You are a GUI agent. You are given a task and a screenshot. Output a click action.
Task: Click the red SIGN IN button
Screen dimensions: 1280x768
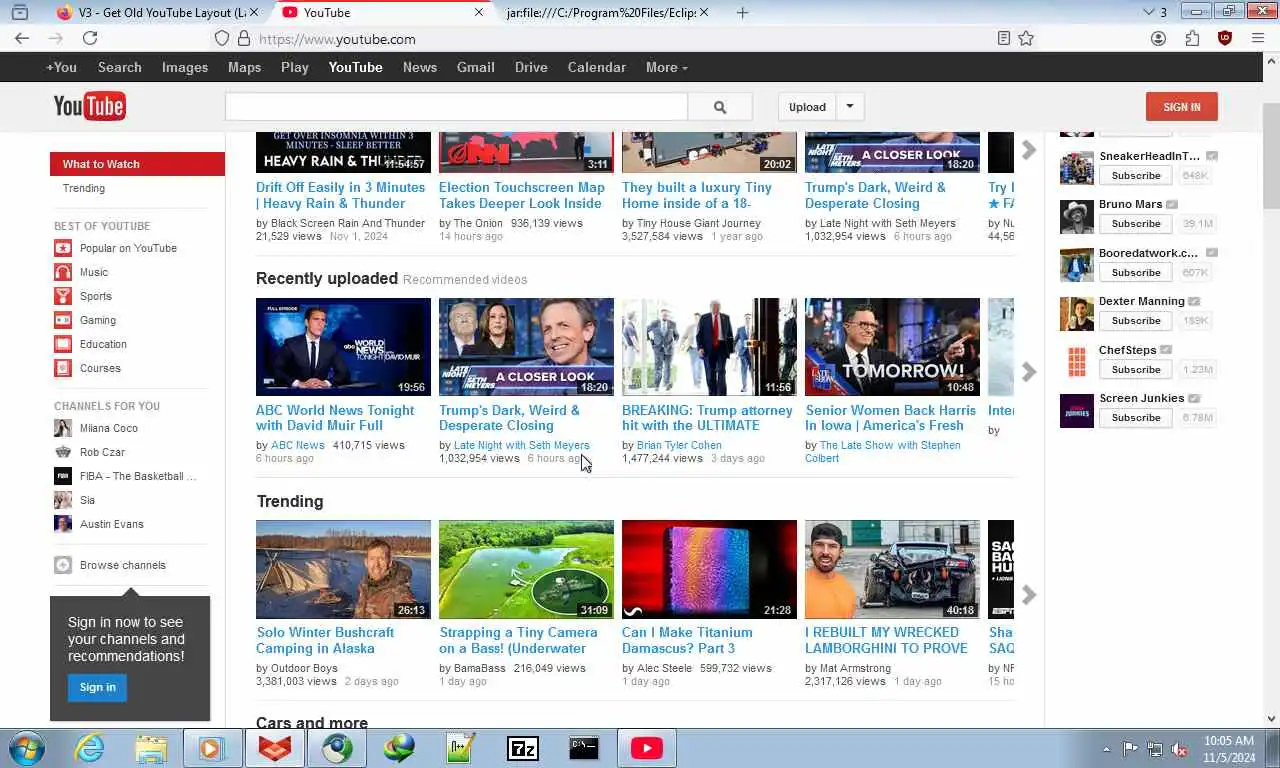(x=1181, y=107)
